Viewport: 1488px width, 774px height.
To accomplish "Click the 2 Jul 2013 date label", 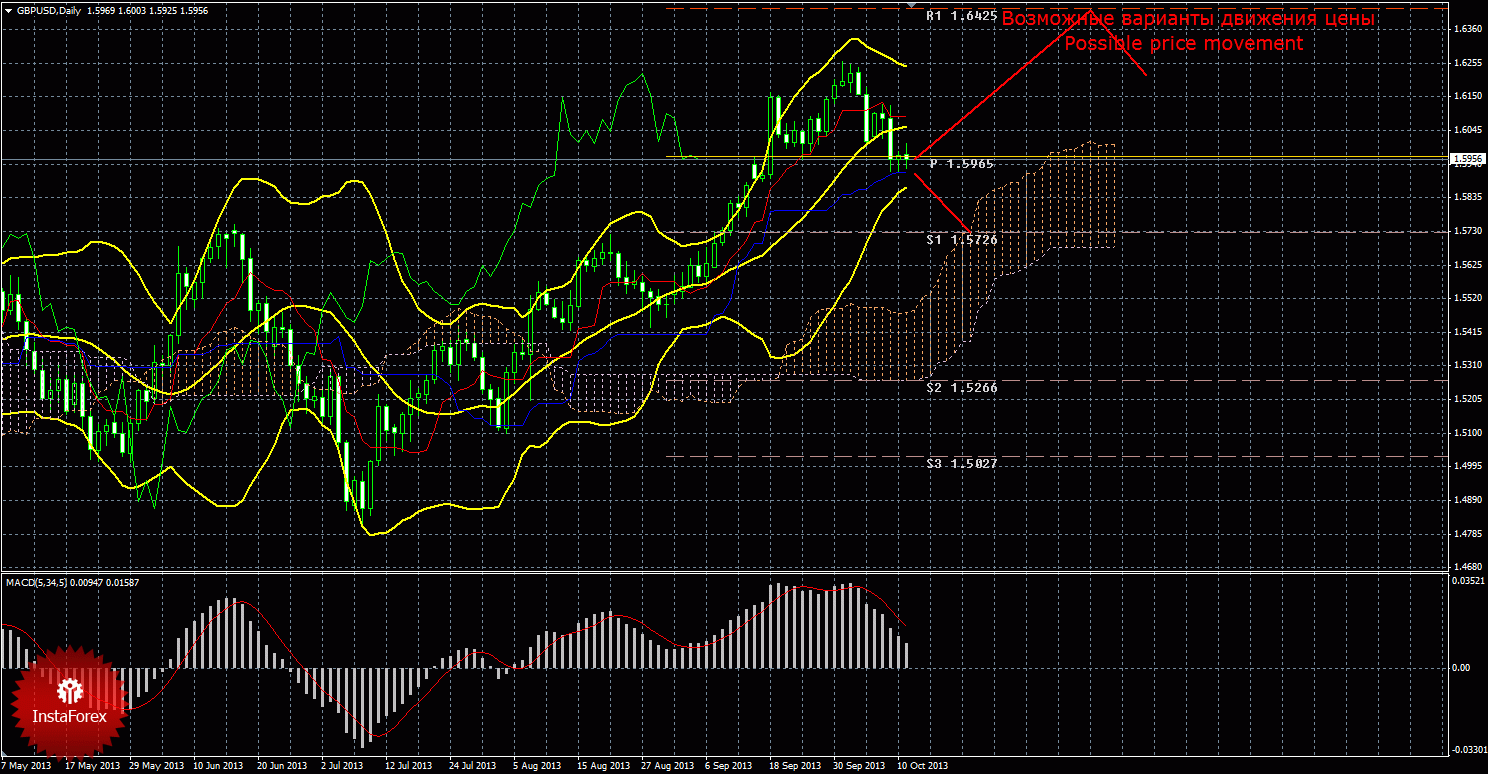I will (x=340, y=766).
